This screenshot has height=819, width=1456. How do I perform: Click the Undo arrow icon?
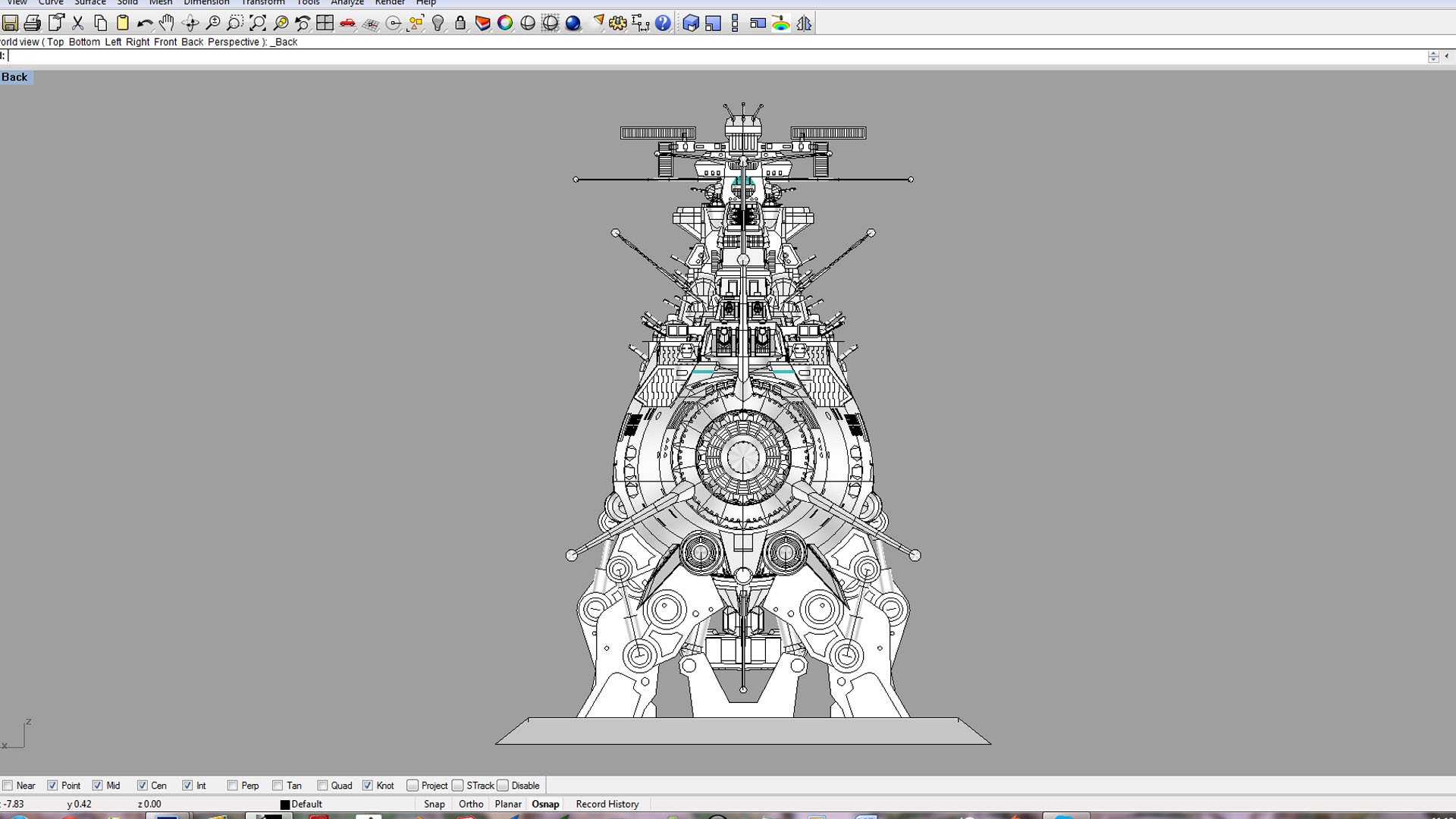click(145, 24)
